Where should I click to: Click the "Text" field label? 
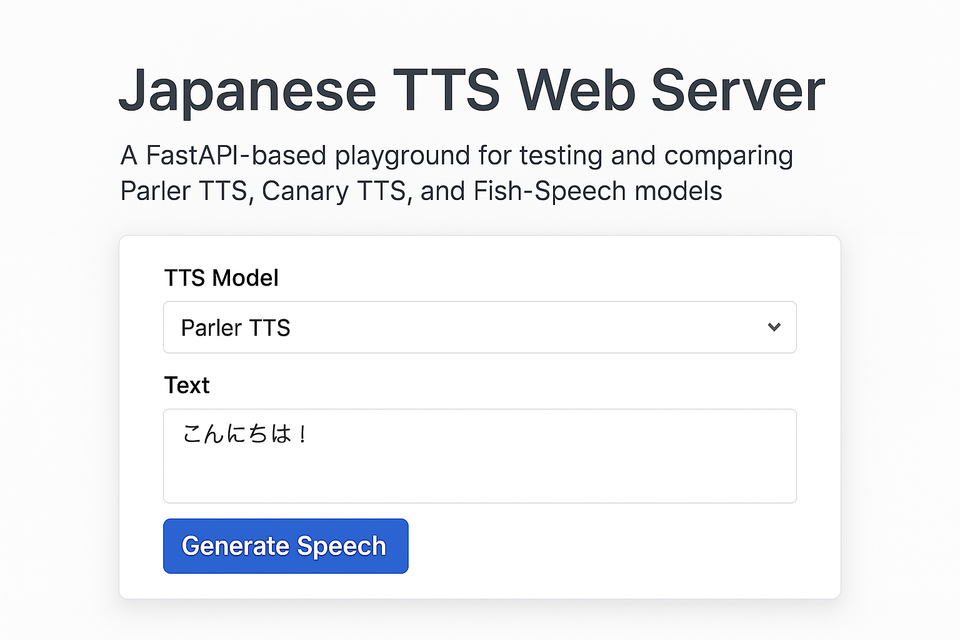187,385
